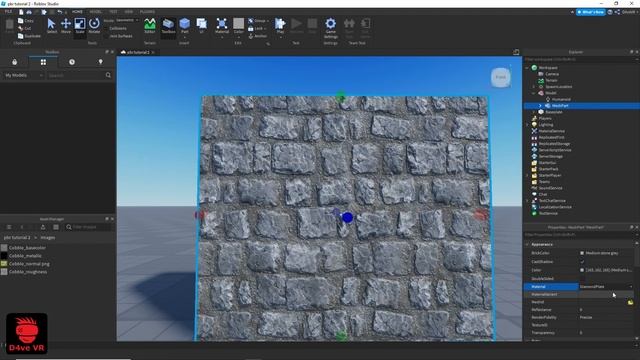Switch to the PLUGINS ribbon tab
640x360 pixels.
pyautogui.click(x=147, y=12)
